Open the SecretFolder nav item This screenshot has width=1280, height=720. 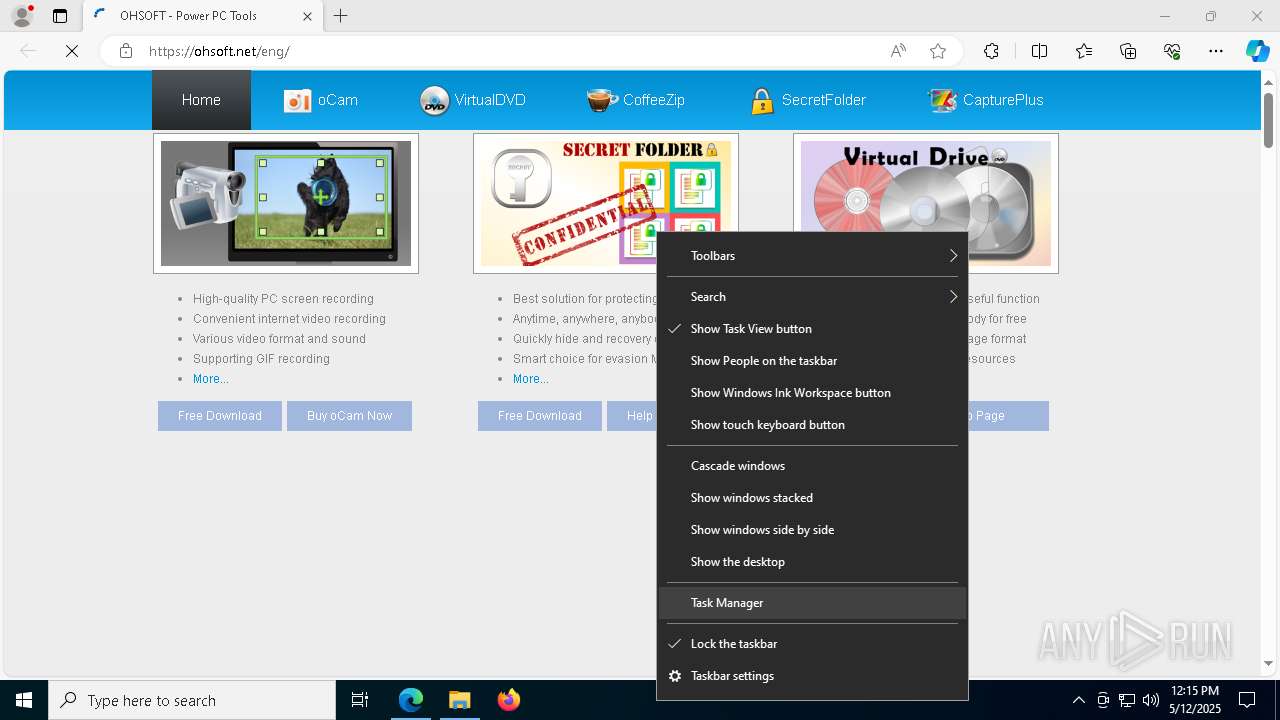tap(808, 100)
